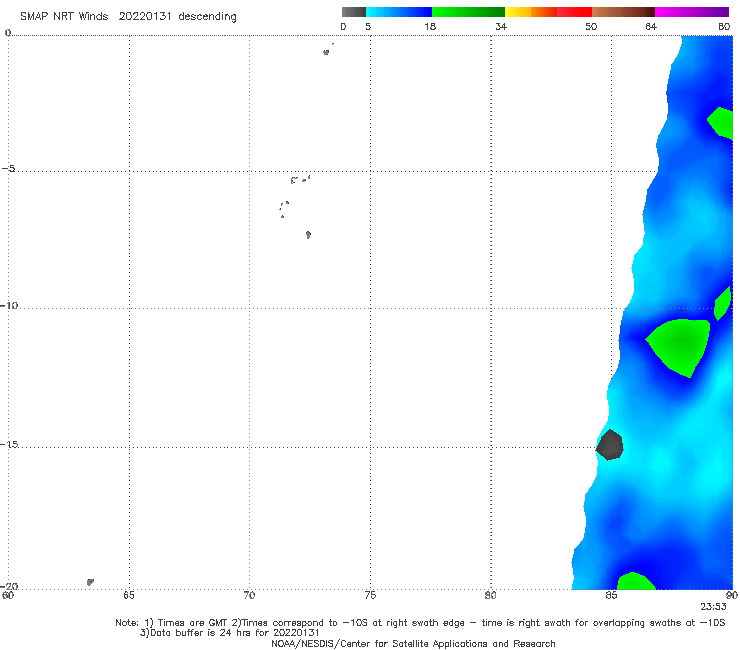Click the title 'SMAP NRT Winds 20220131 descending'

pos(128,17)
